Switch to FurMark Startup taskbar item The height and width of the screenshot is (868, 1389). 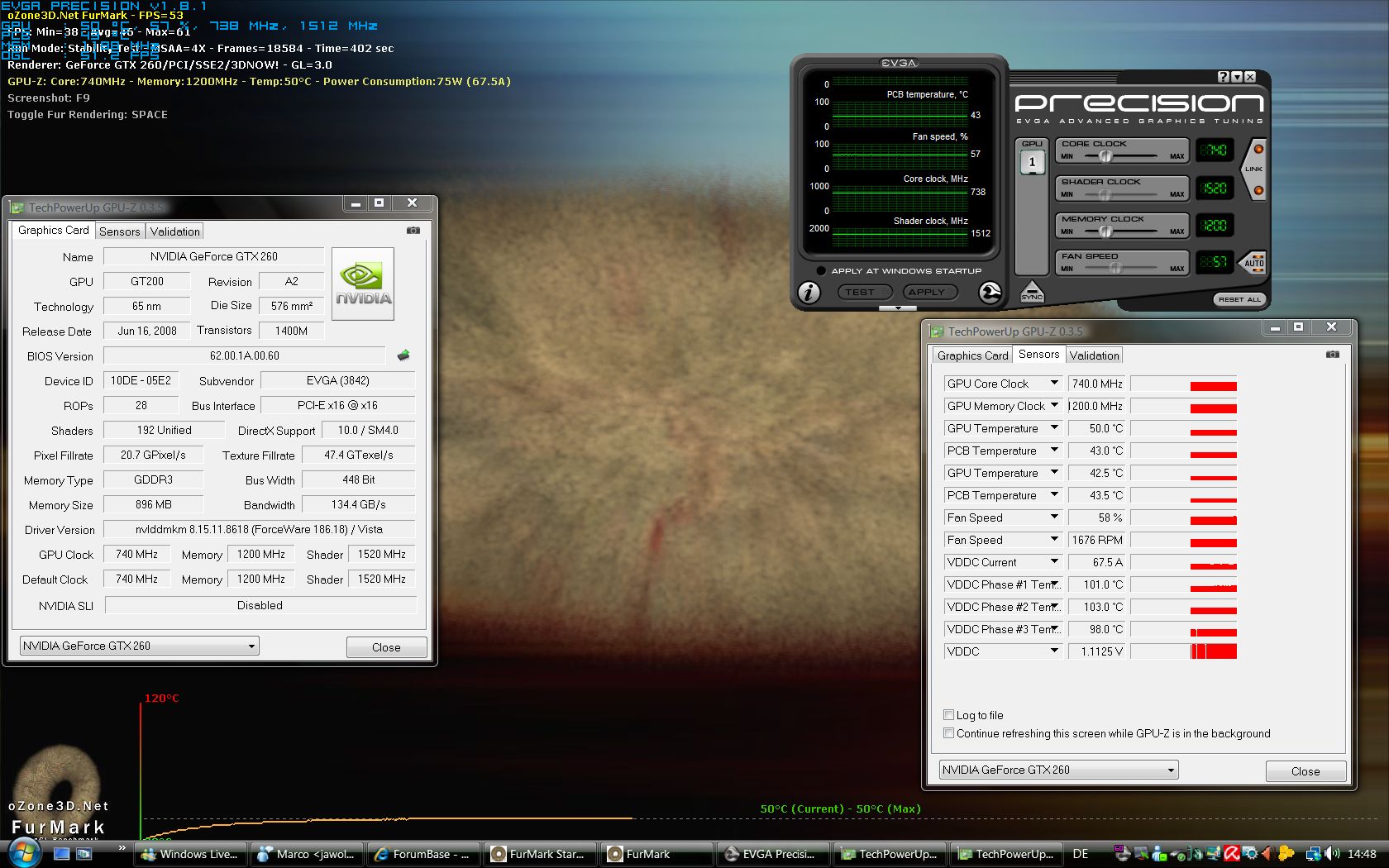pos(541,854)
